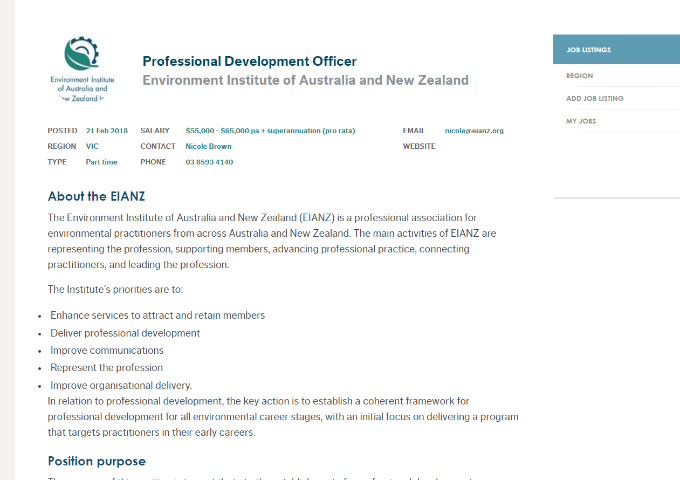Click the Represent the profession bullet item
This screenshot has width=680, height=480.
[x=106, y=368]
